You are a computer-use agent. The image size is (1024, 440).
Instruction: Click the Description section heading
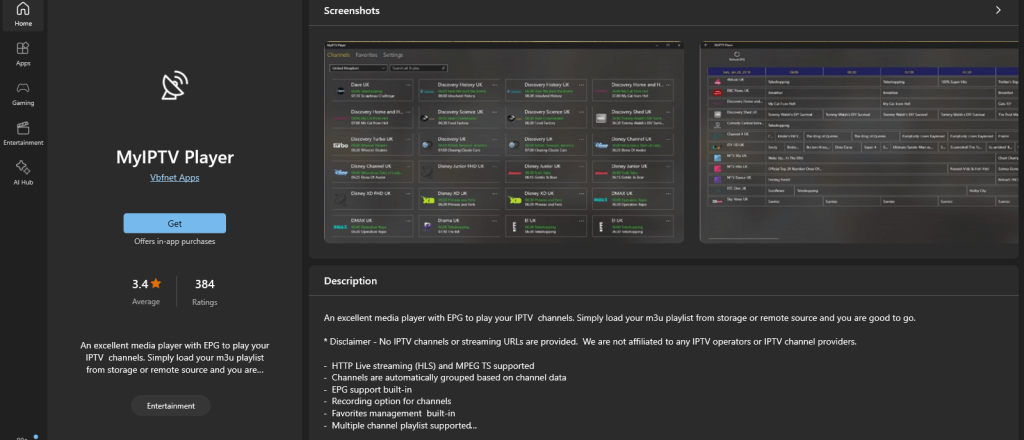click(351, 281)
